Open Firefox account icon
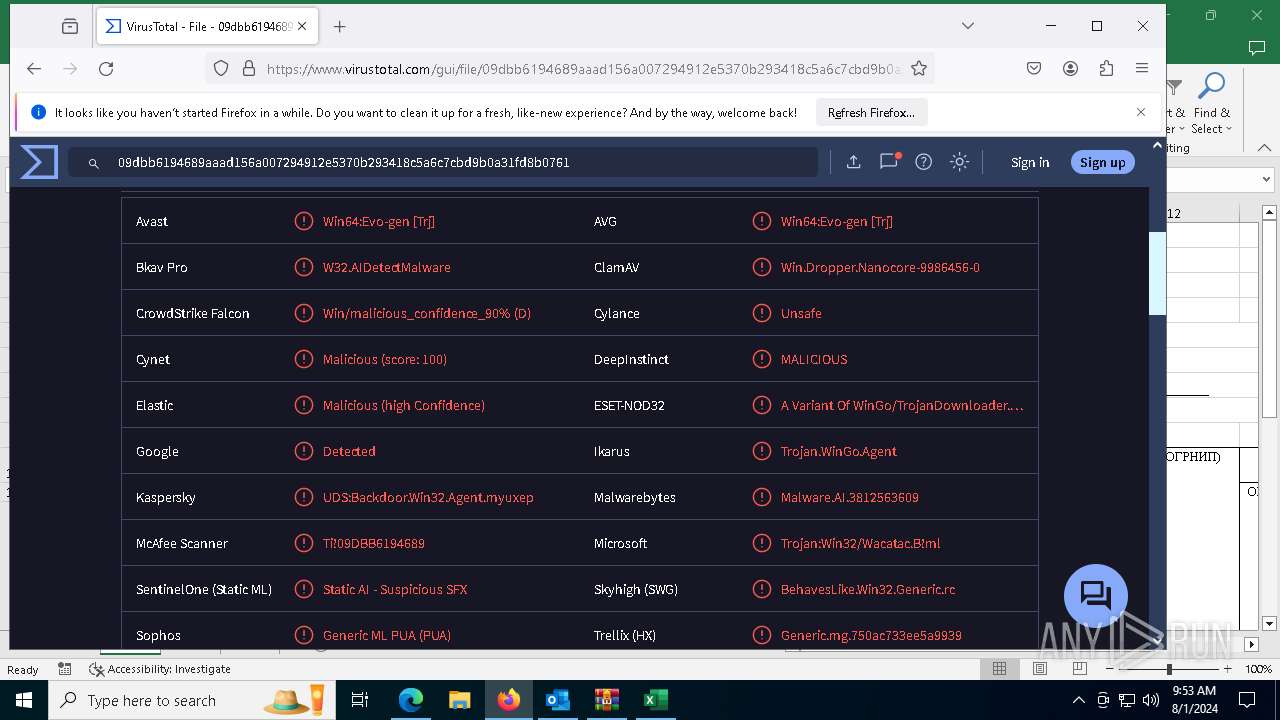Viewport: 1280px width, 720px height. point(1070,69)
